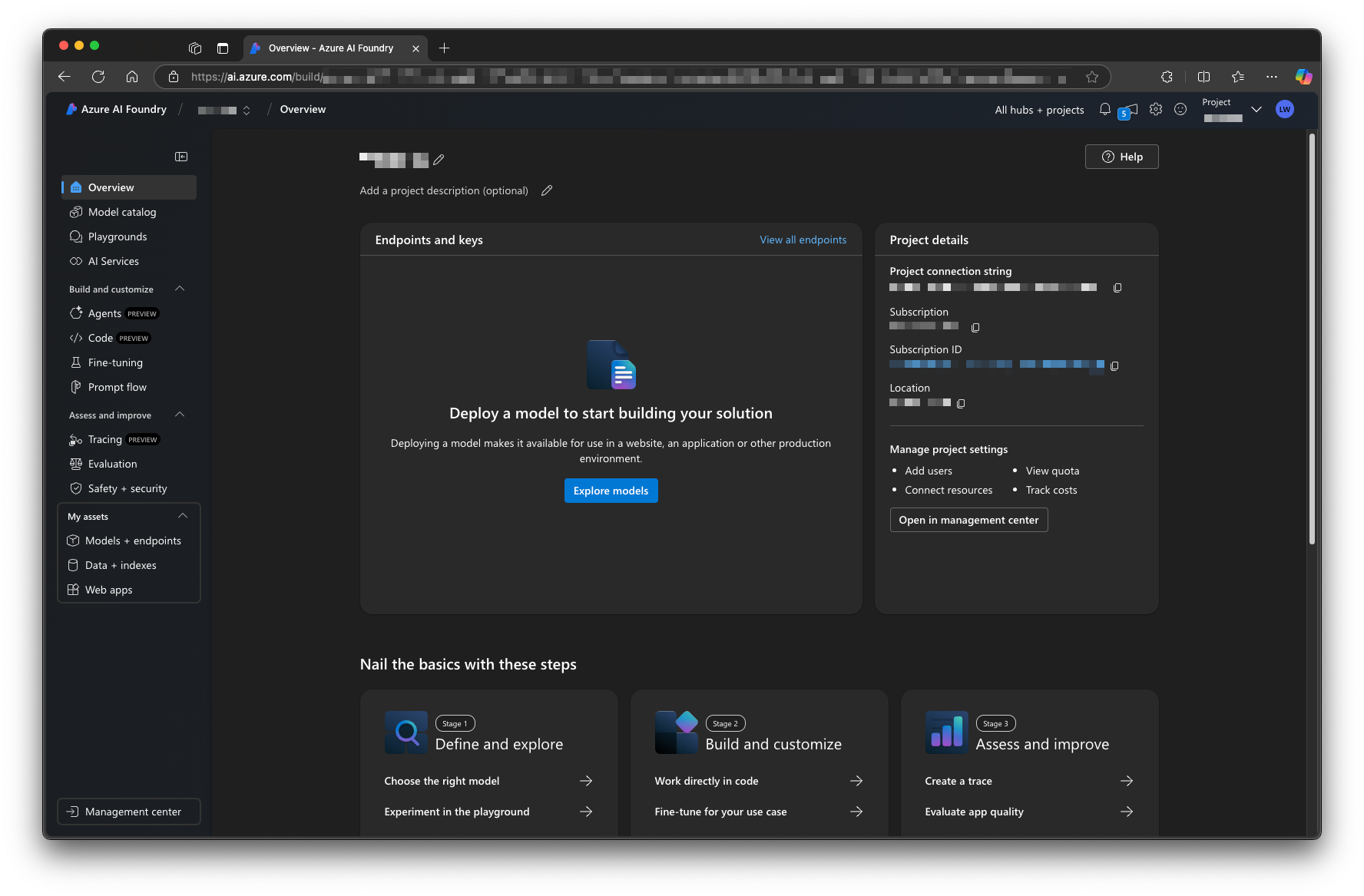
Task: Open Safety + security
Action: point(129,488)
